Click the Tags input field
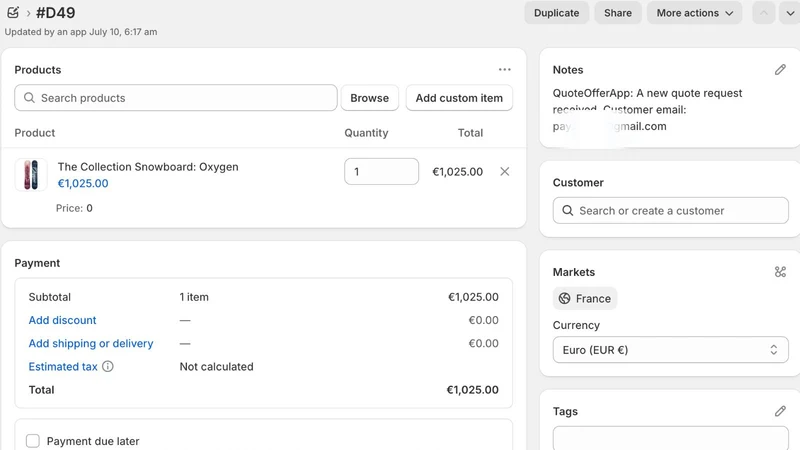The height and width of the screenshot is (450, 800). [670, 439]
